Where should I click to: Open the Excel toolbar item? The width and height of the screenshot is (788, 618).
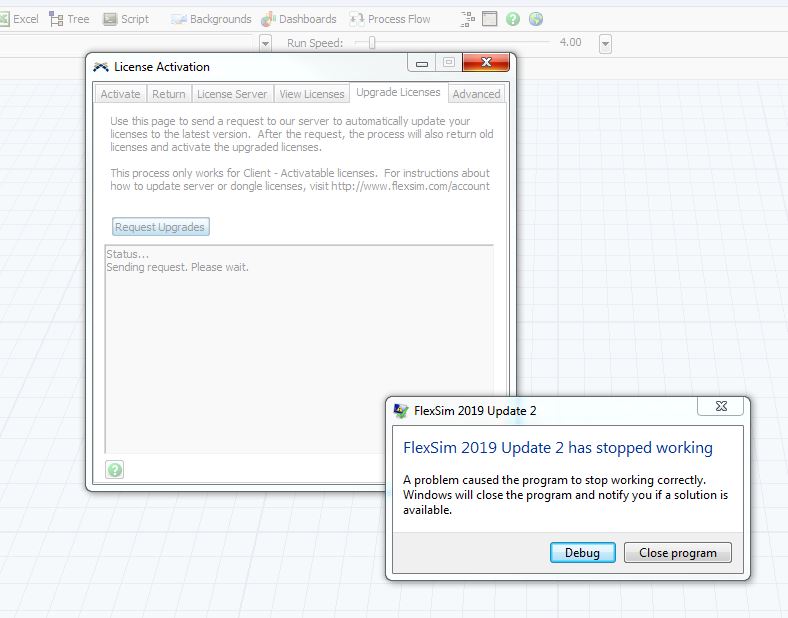click(19, 19)
